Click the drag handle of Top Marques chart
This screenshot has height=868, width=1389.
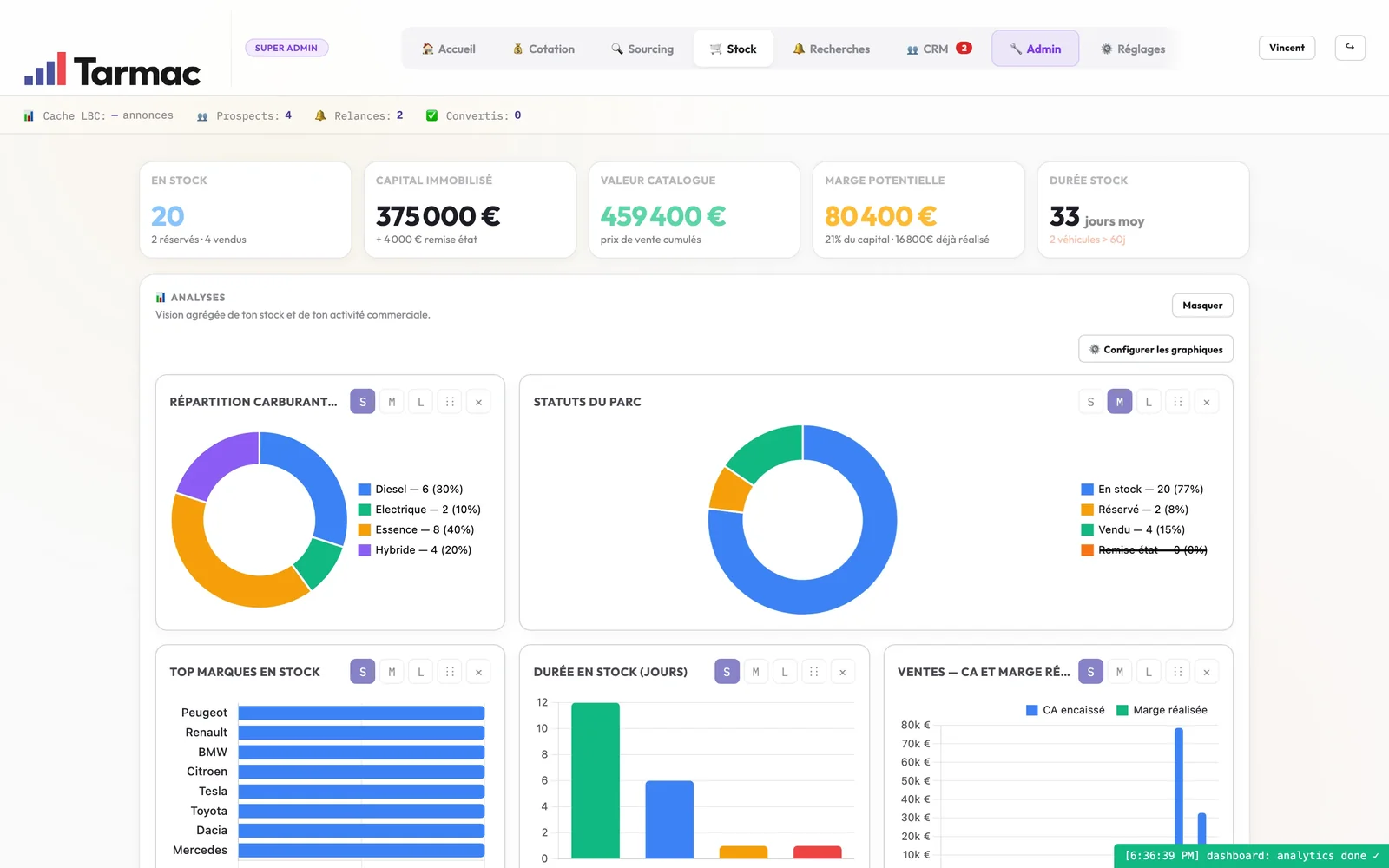(450, 672)
